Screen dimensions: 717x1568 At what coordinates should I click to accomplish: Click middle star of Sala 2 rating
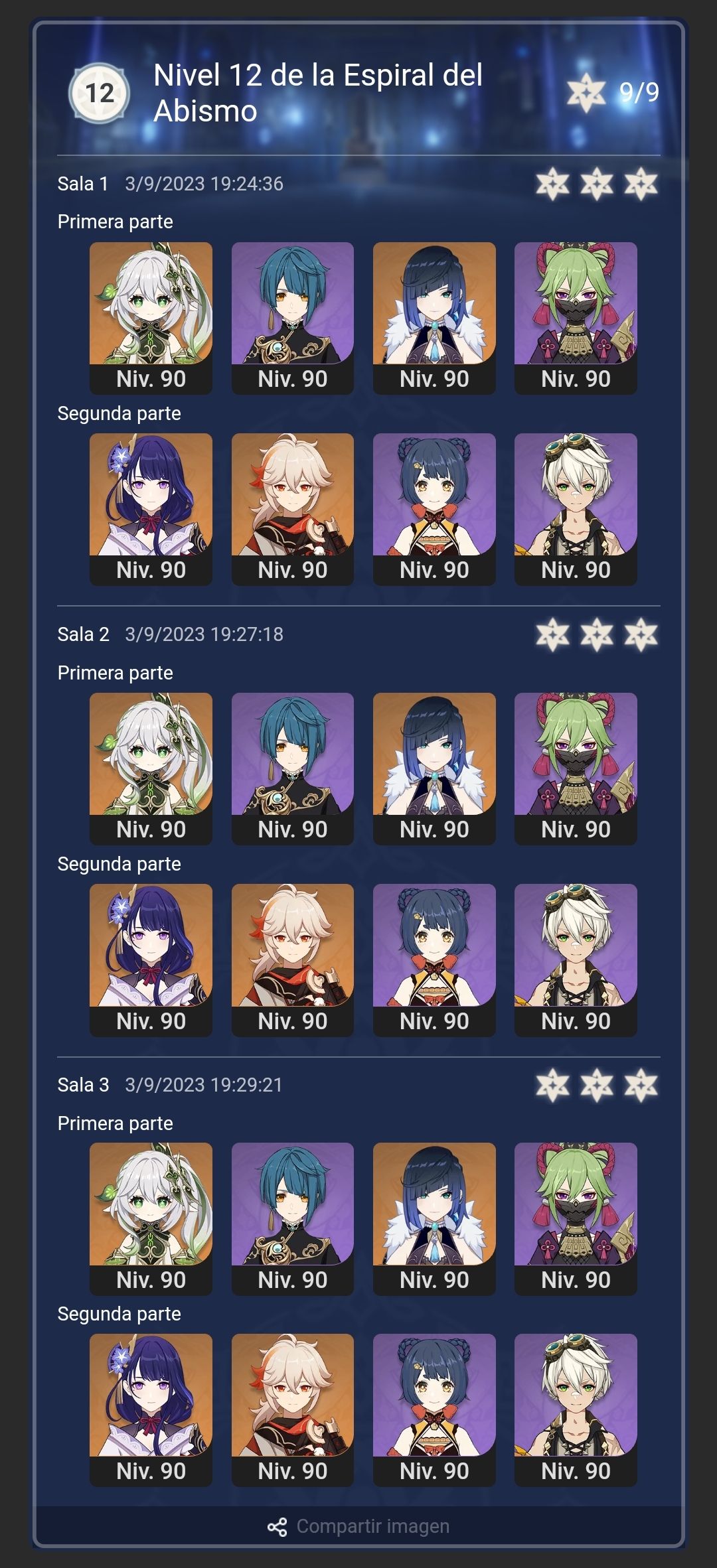pyautogui.click(x=597, y=634)
